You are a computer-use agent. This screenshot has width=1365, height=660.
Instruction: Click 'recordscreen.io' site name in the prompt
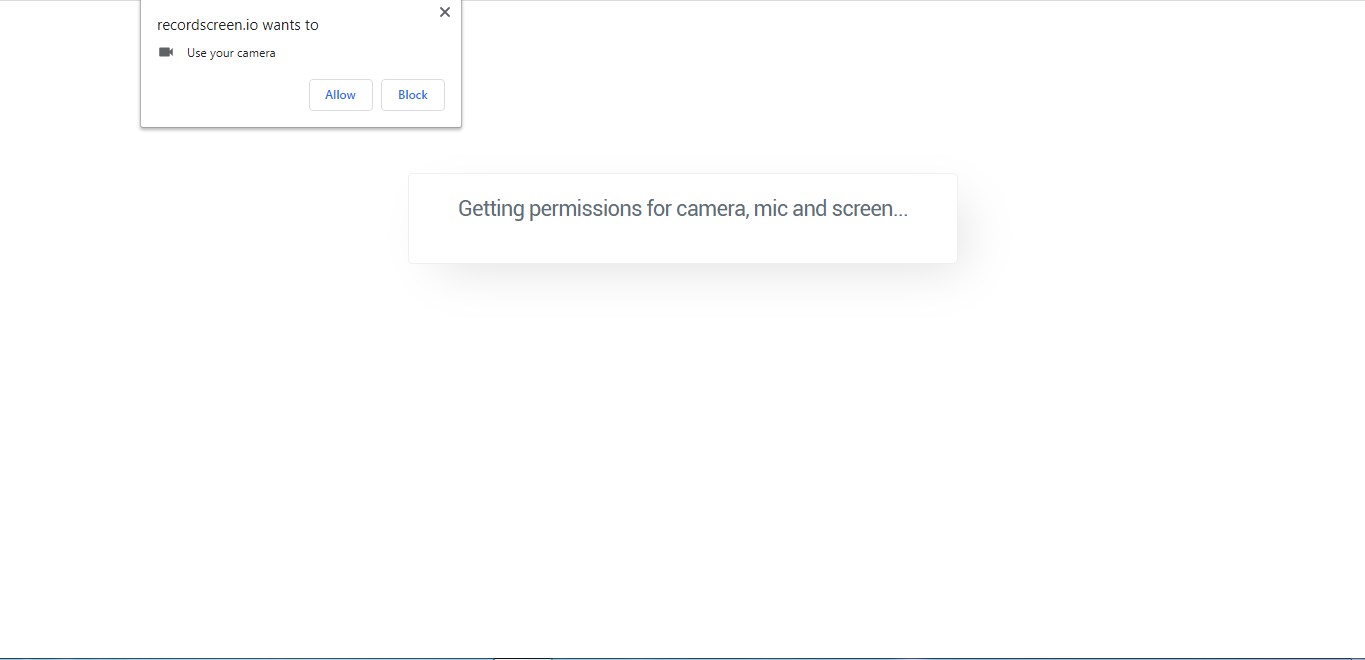[207, 25]
